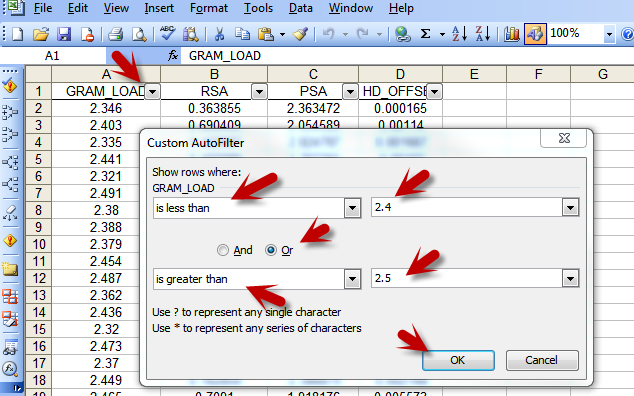Open the GRAM_LOAD column filter dropdown
This screenshot has height=396, width=634.
click(x=152, y=92)
